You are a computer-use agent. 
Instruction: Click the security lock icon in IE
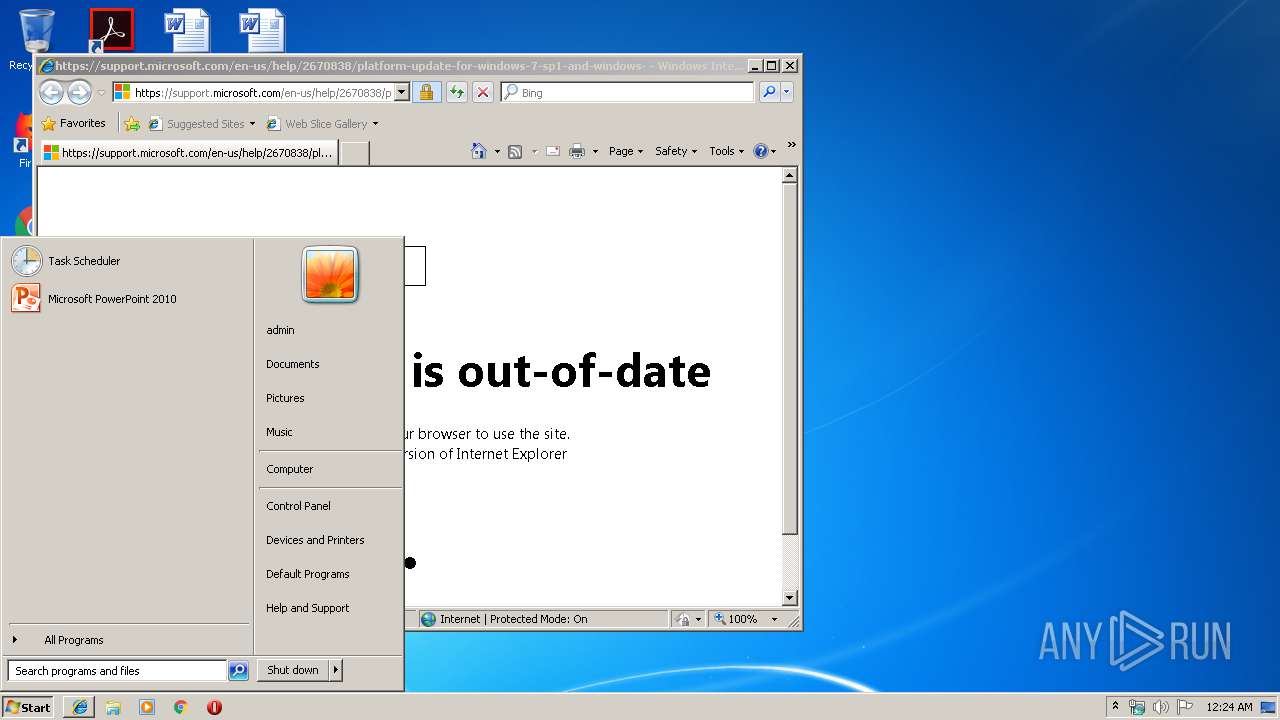[x=426, y=93]
